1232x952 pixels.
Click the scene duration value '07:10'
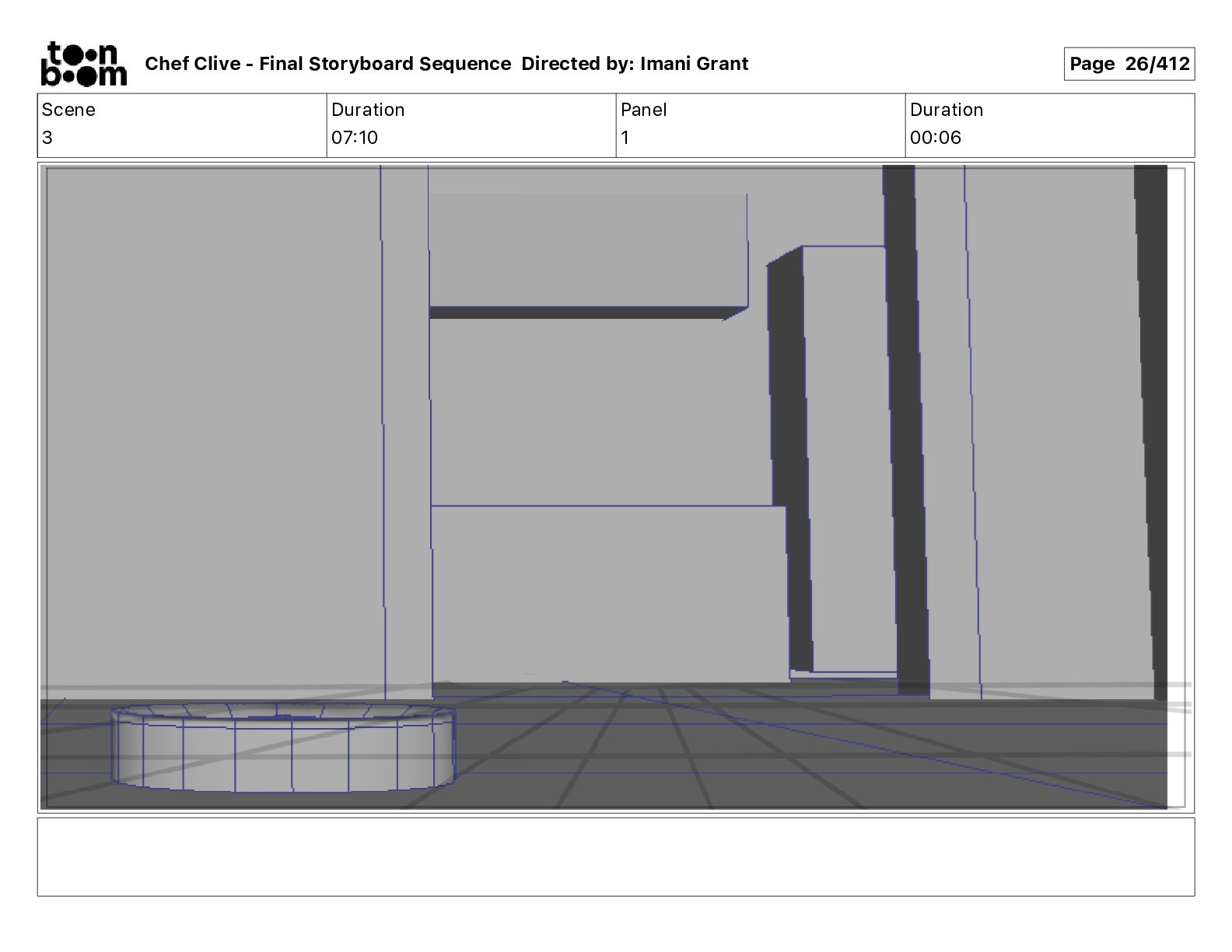coord(355,138)
